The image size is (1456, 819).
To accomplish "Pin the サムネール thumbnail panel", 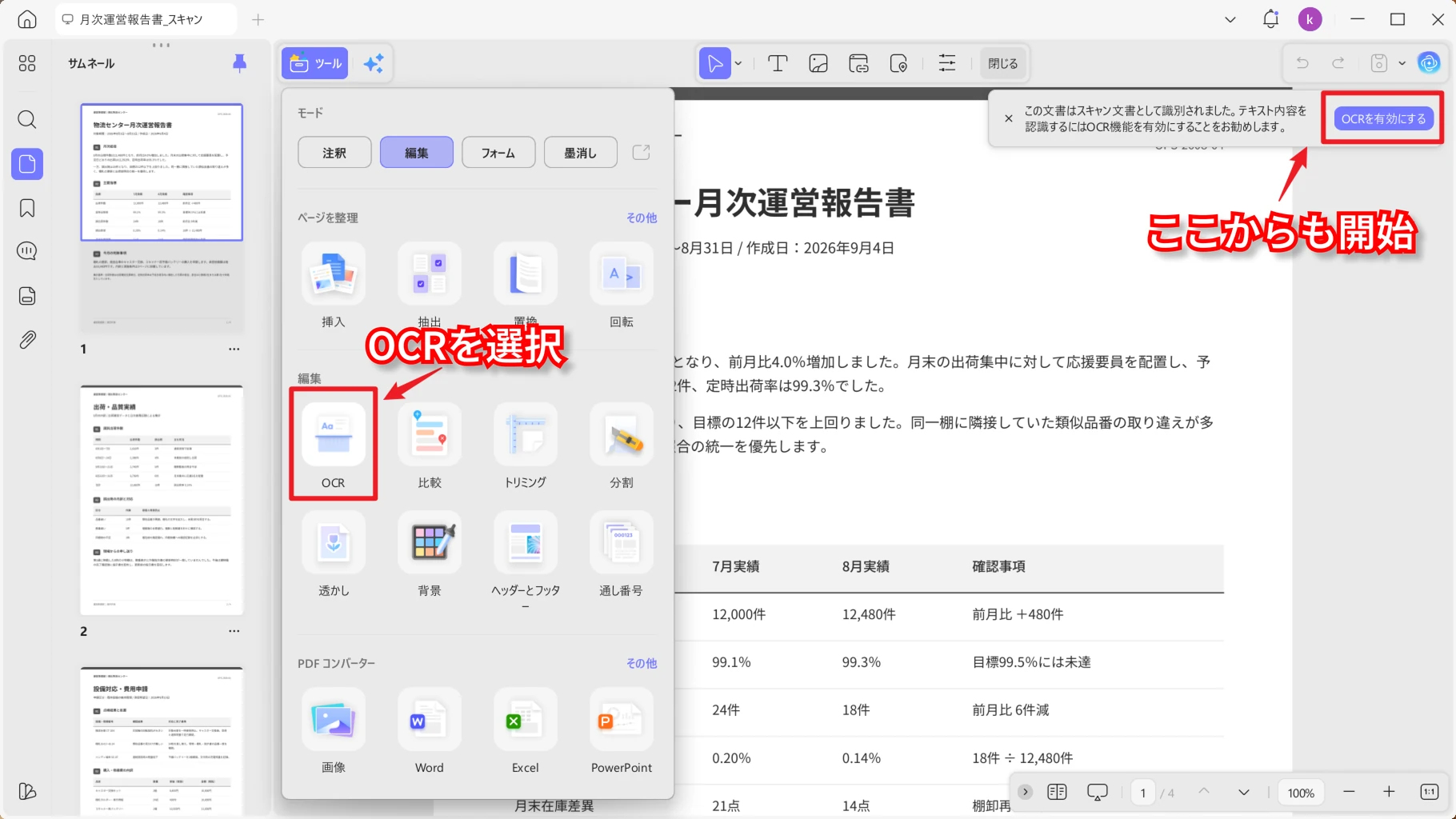I will click(x=239, y=63).
